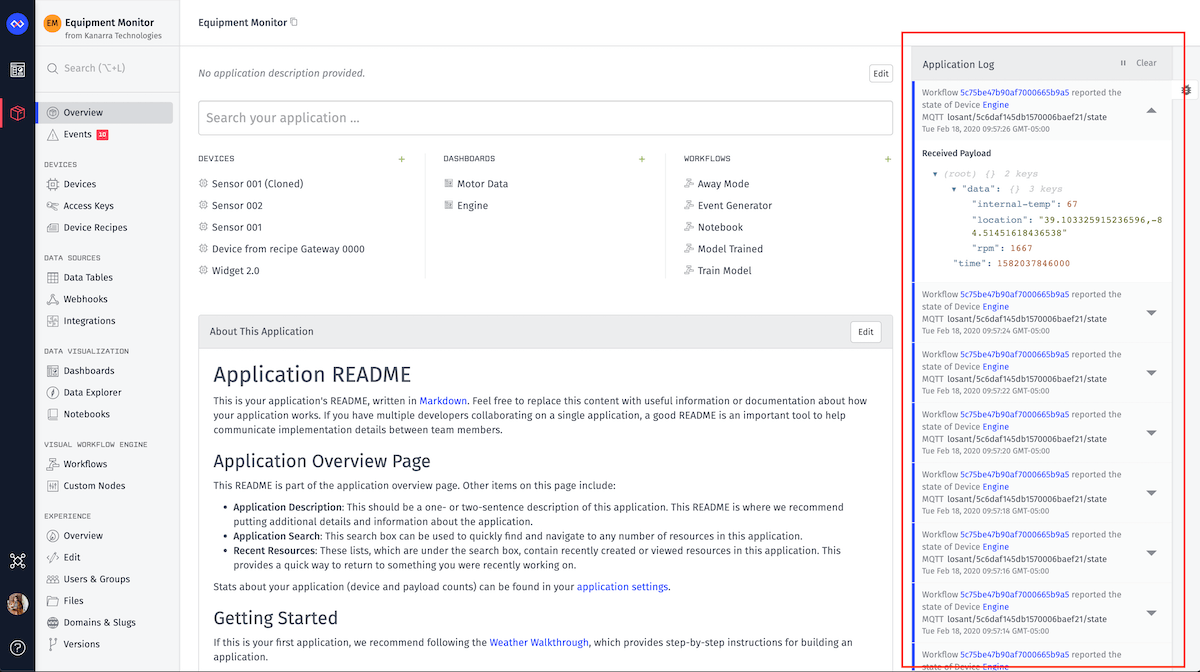Expand the 09:57:16 log entry

(1151, 553)
